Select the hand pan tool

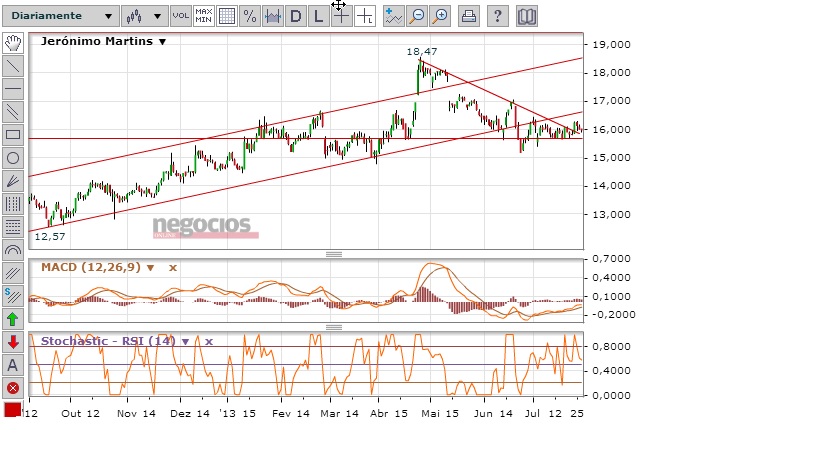click(13, 43)
